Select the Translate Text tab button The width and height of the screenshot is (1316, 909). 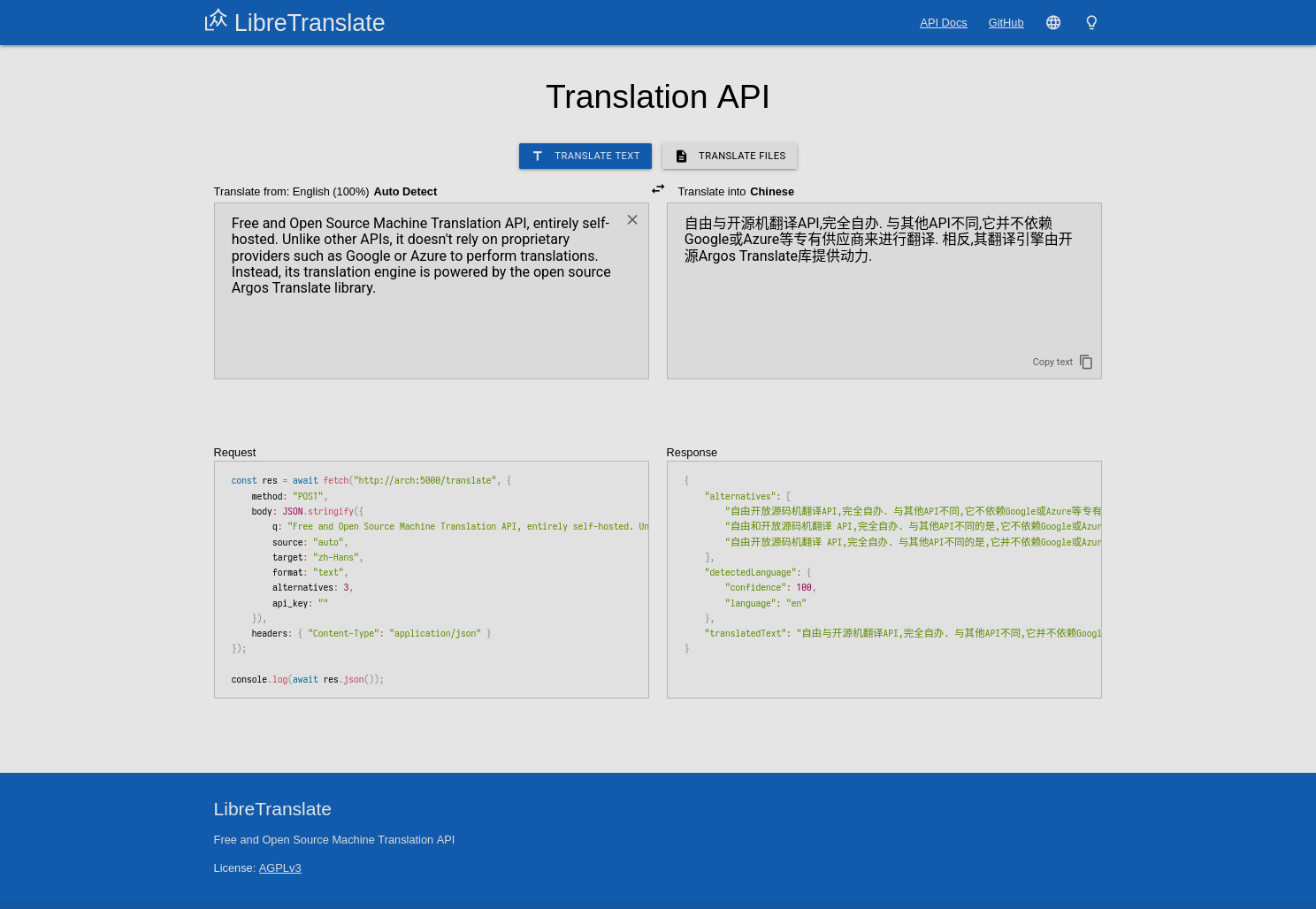point(585,156)
